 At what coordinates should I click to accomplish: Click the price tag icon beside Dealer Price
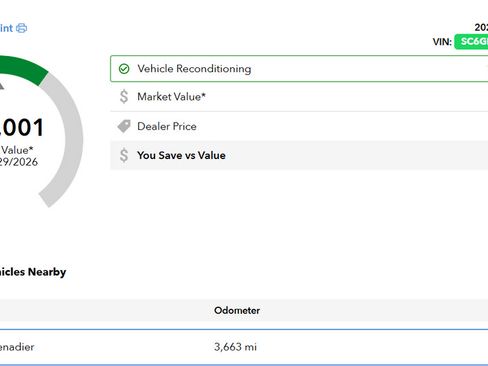pos(124,126)
